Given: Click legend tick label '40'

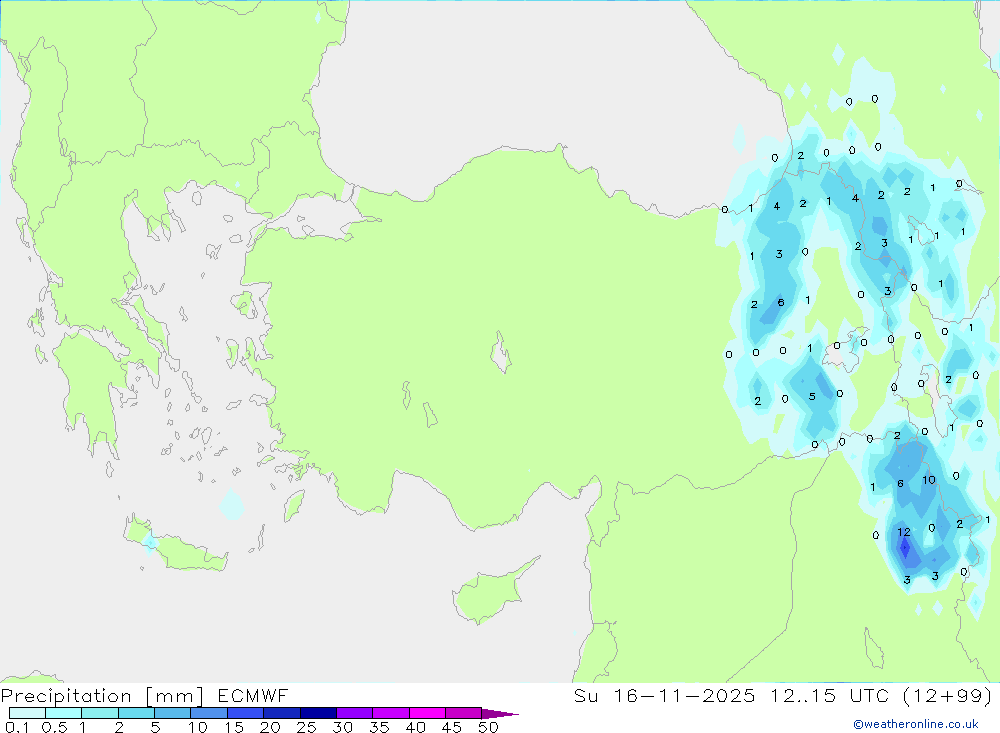Looking at the screenshot, I should point(415,727).
